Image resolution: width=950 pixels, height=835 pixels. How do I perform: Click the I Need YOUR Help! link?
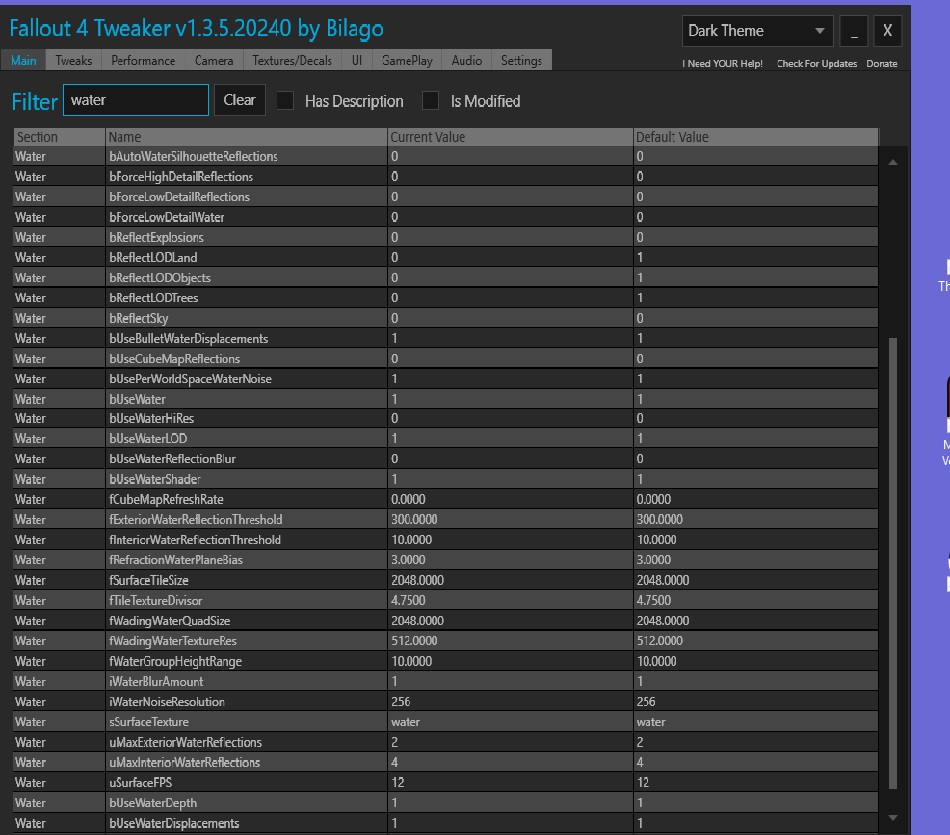722,64
